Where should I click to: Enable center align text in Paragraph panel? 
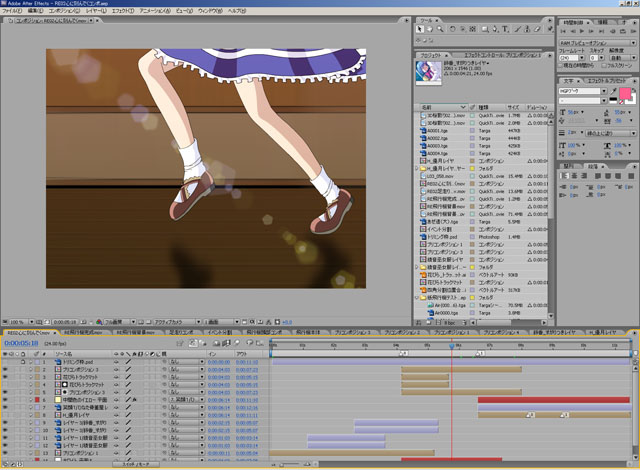click(x=575, y=176)
